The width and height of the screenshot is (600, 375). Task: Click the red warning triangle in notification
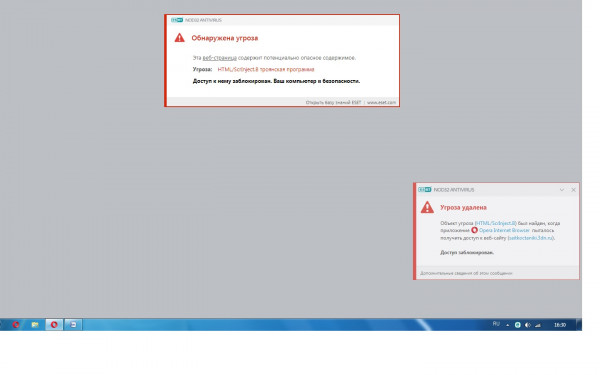(x=427, y=207)
